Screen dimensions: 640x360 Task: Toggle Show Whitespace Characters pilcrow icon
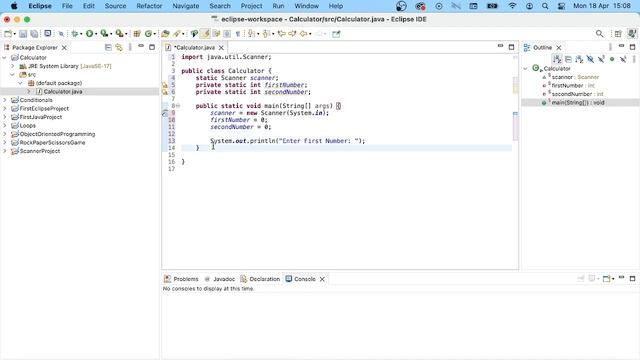point(238,34)
